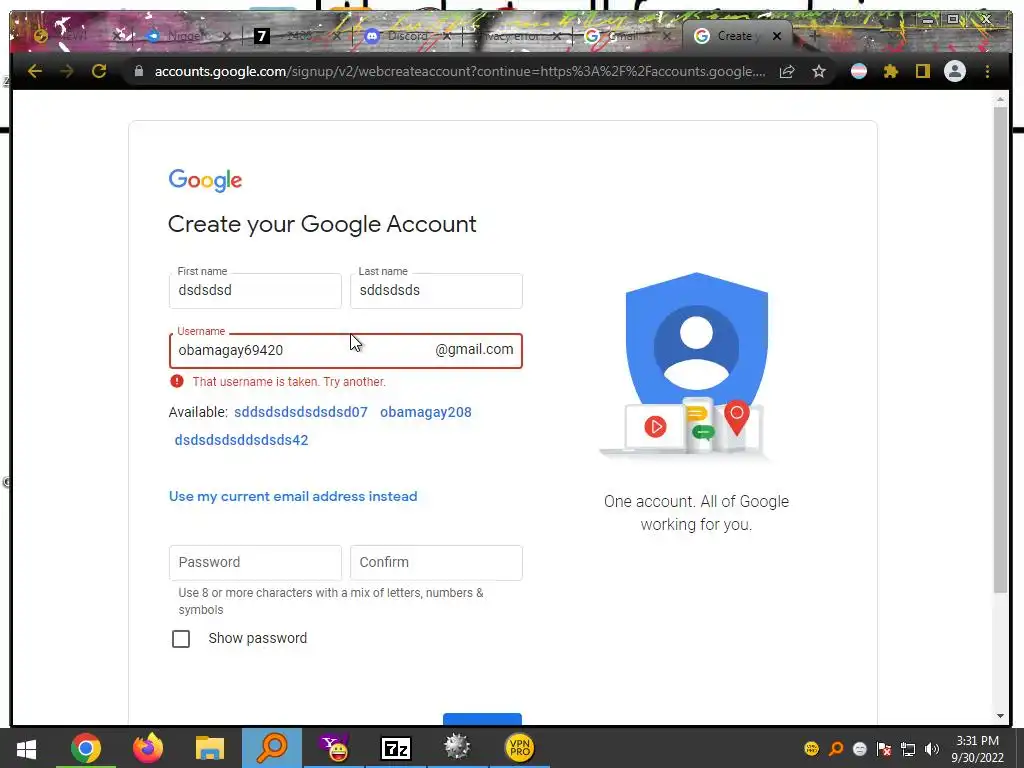Click the Password field
The width and height of the screenshot is (1024, 768).
[255, 562]
